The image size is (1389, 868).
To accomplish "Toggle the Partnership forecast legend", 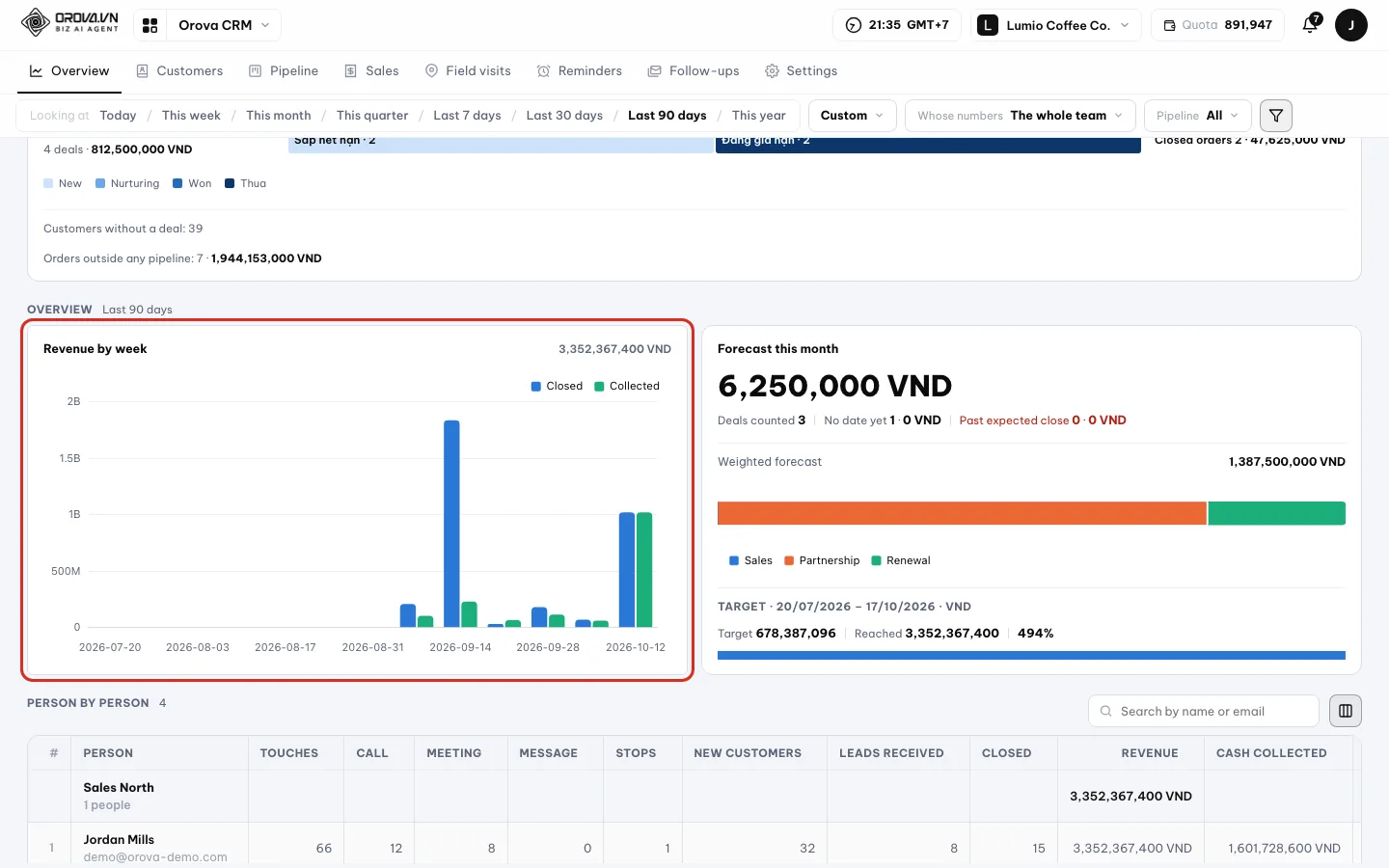I will tap(822, 560).
